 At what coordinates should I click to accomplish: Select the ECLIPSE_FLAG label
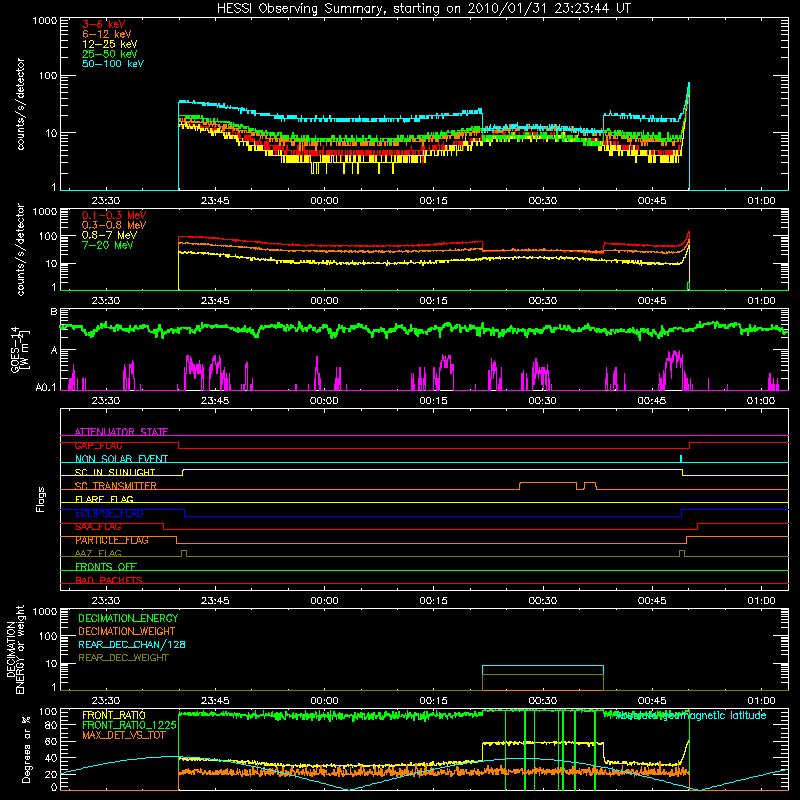point(109,513)
